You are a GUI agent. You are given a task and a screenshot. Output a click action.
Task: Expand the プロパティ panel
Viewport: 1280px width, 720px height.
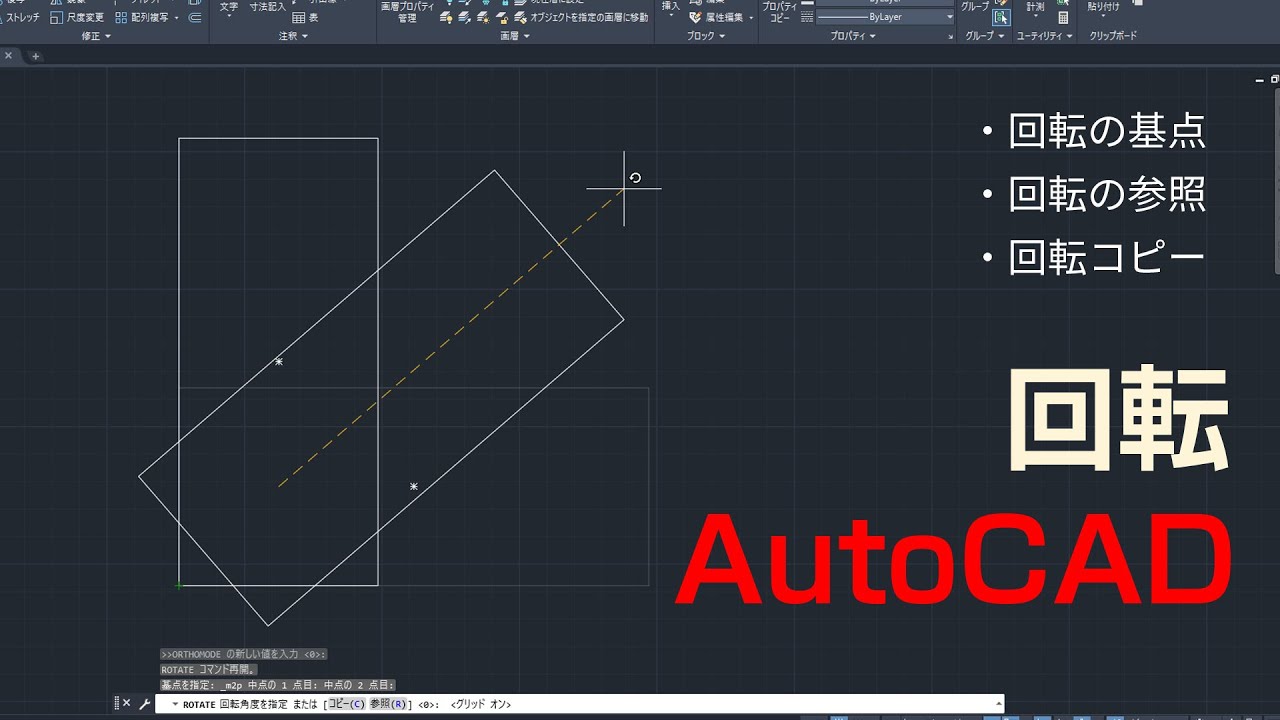click(853, 36)
